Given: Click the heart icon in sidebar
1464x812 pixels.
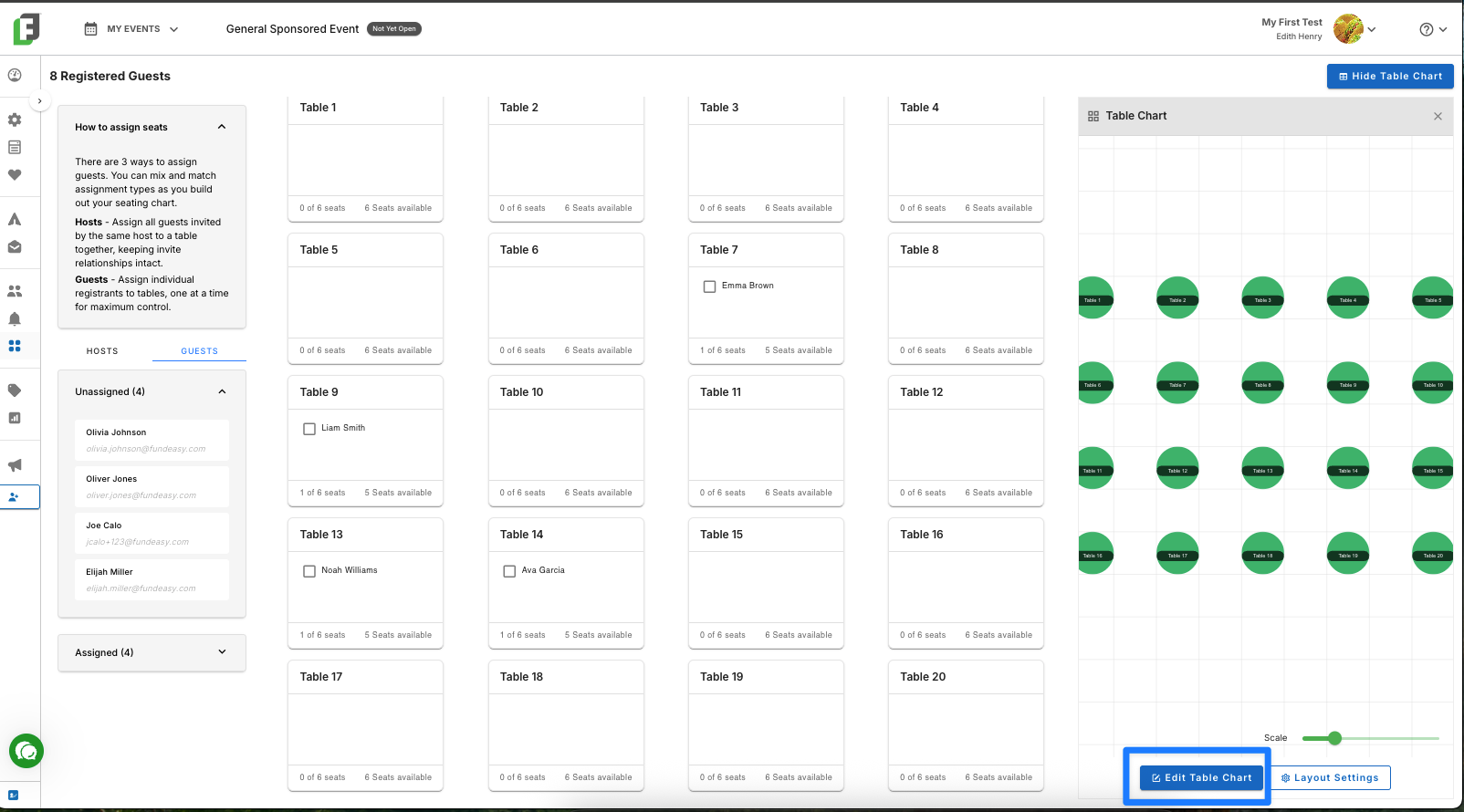Looking at the screenshot, I should (x=15, y=174).
